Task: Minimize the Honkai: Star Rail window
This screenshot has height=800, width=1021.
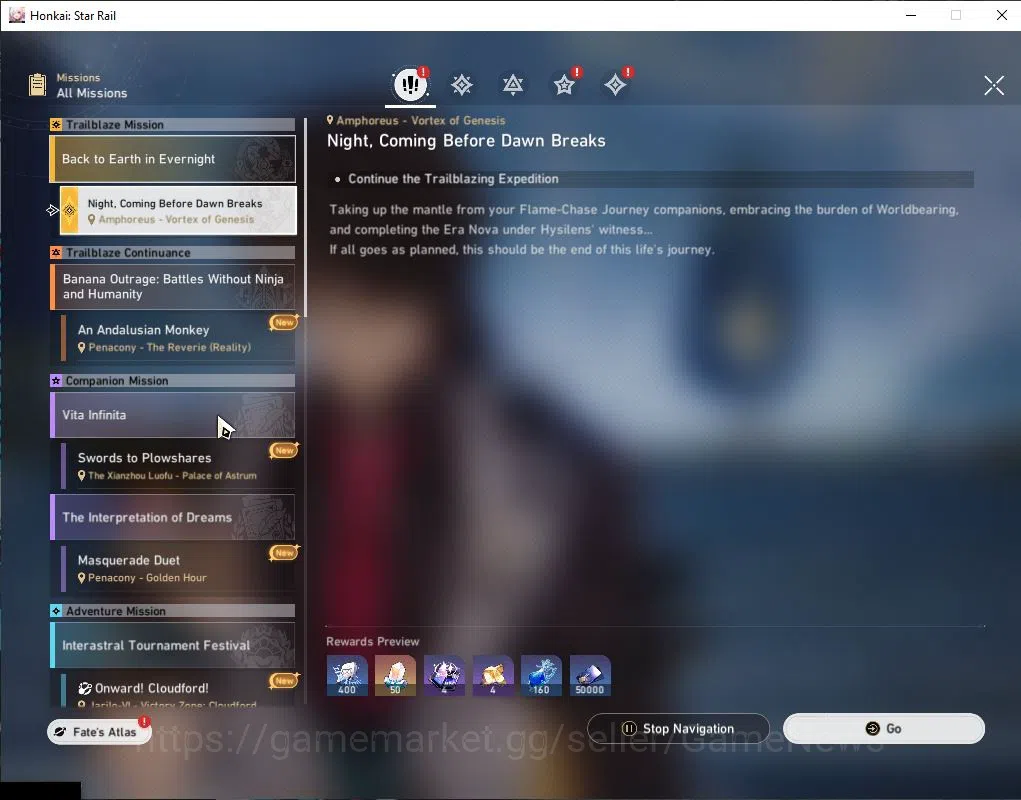Action: [911, 15]
